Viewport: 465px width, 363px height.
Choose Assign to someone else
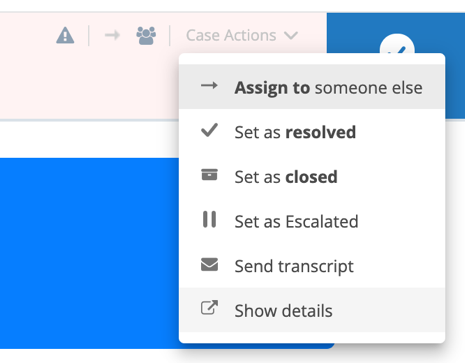pyautogui.click(x=312, y=87)
